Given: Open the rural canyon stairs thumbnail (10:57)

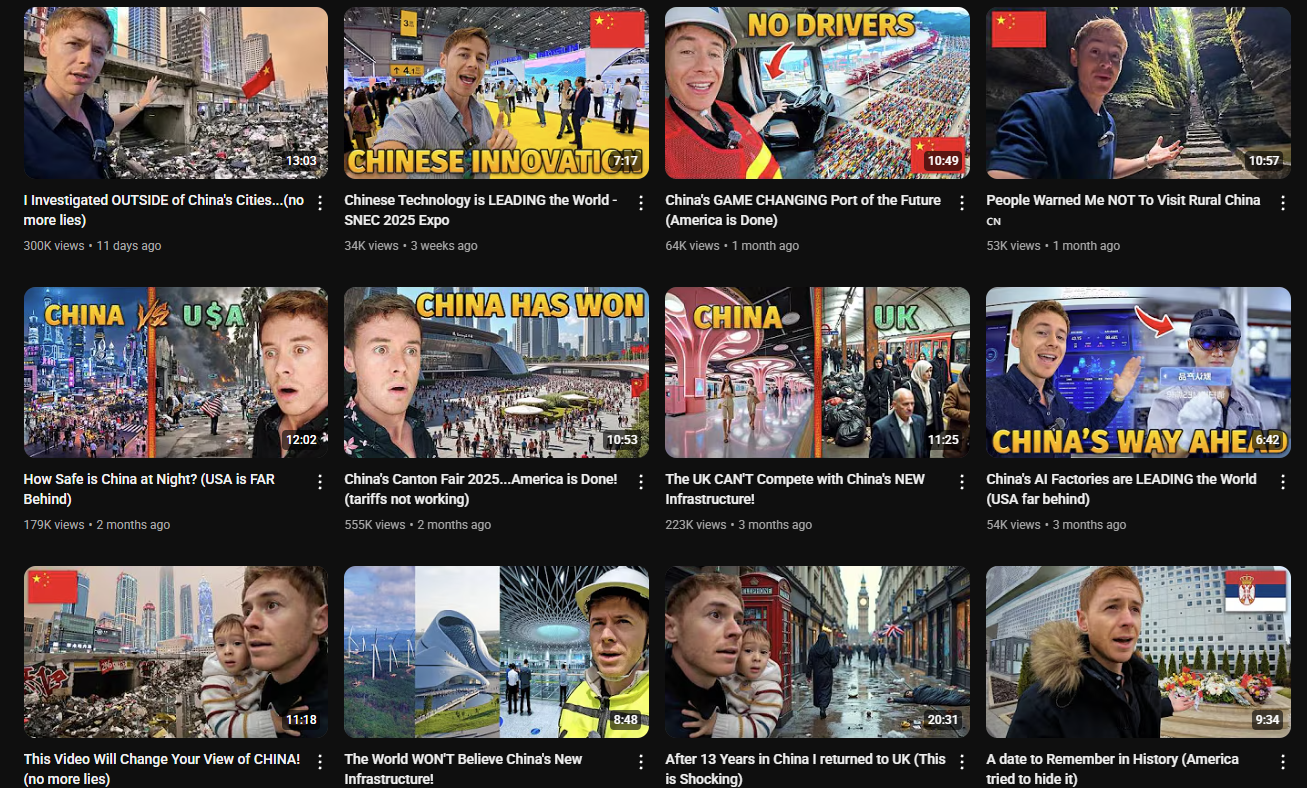Looking at the screenshot, I should pyautogui.click(x=1138, y=93).
